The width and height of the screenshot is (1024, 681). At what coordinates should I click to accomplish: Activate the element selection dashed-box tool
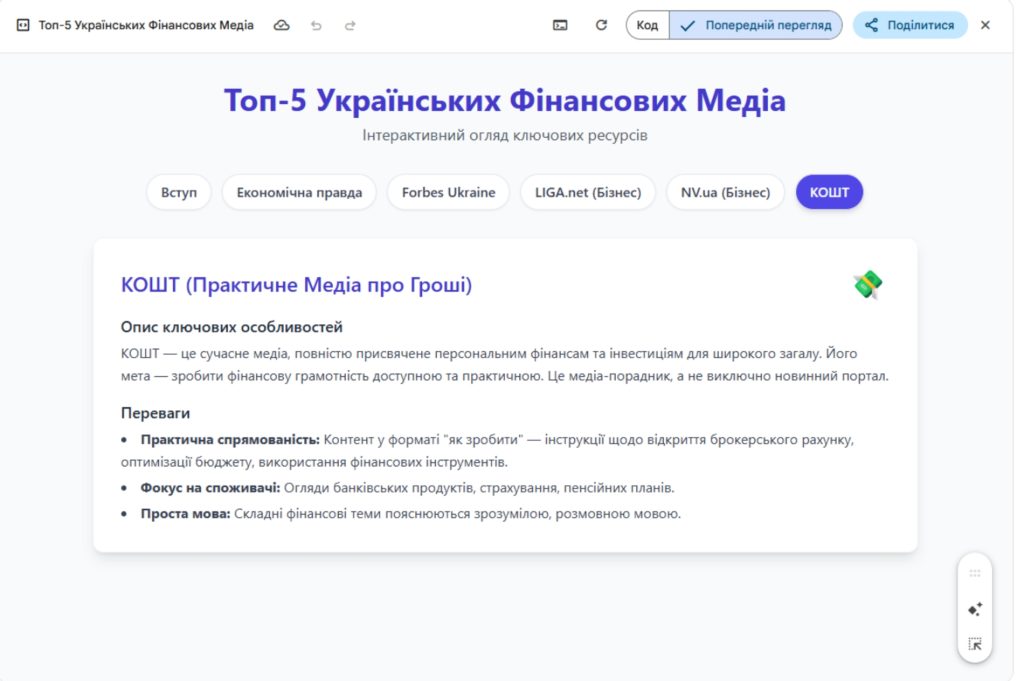pyautogui.click(x=974, y=644)
